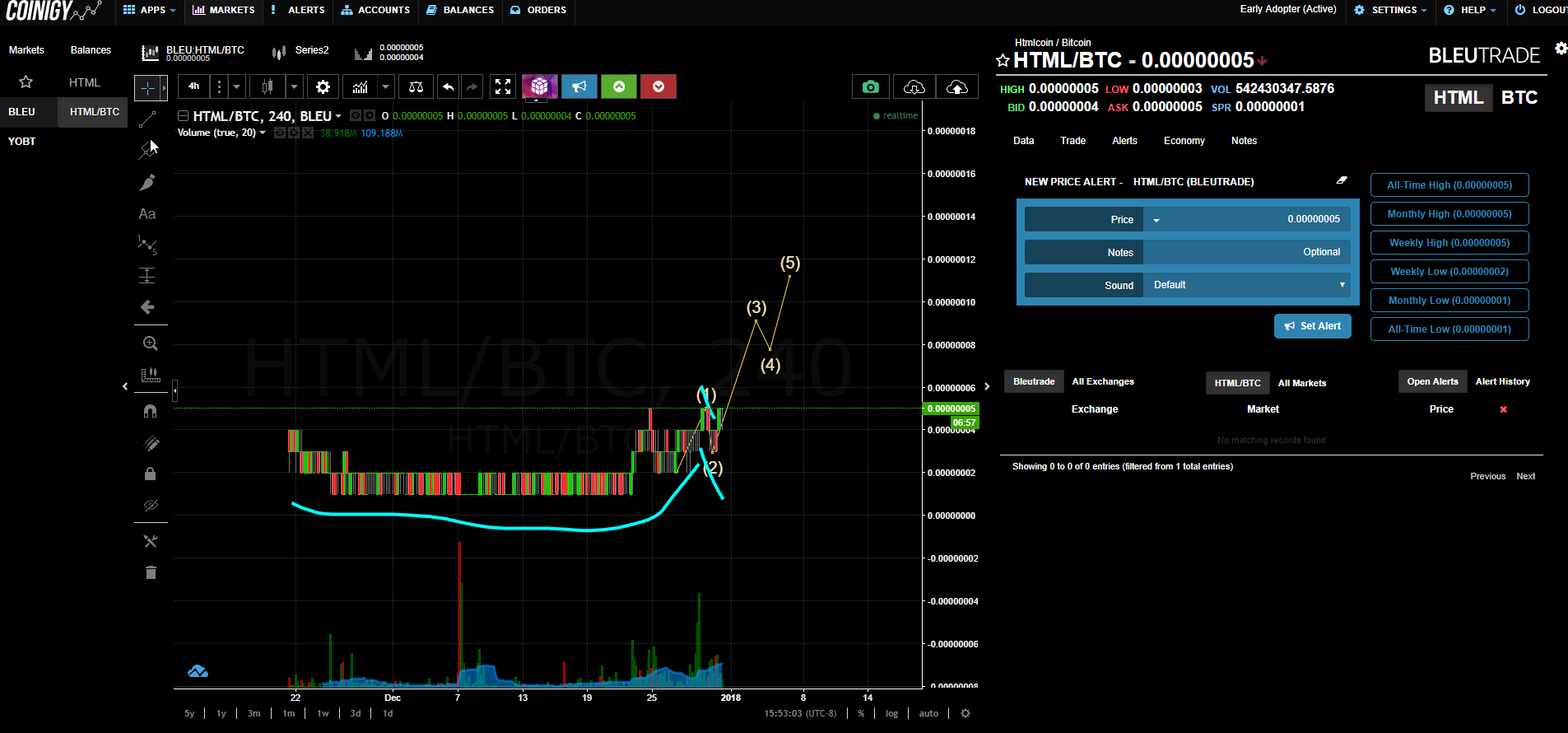
Task: Clear the new price alert form (eraser icon)
Action: point(1342,180)
